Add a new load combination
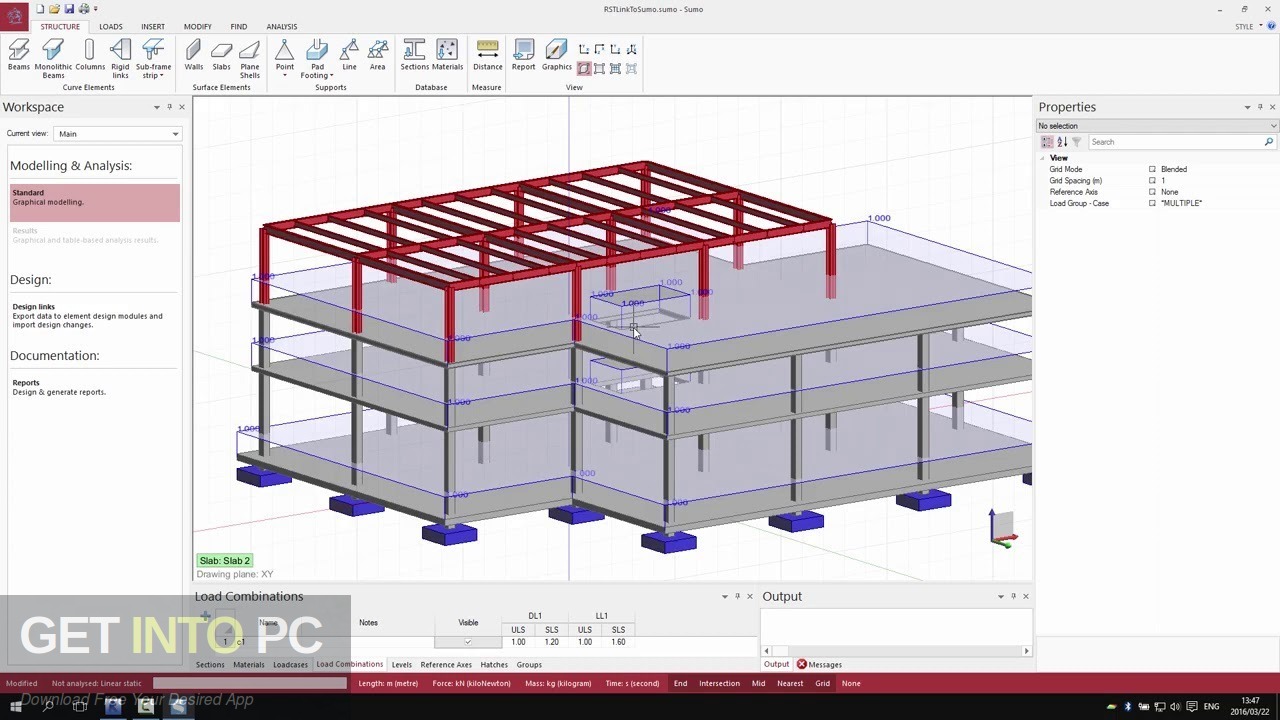 [205, 616]
